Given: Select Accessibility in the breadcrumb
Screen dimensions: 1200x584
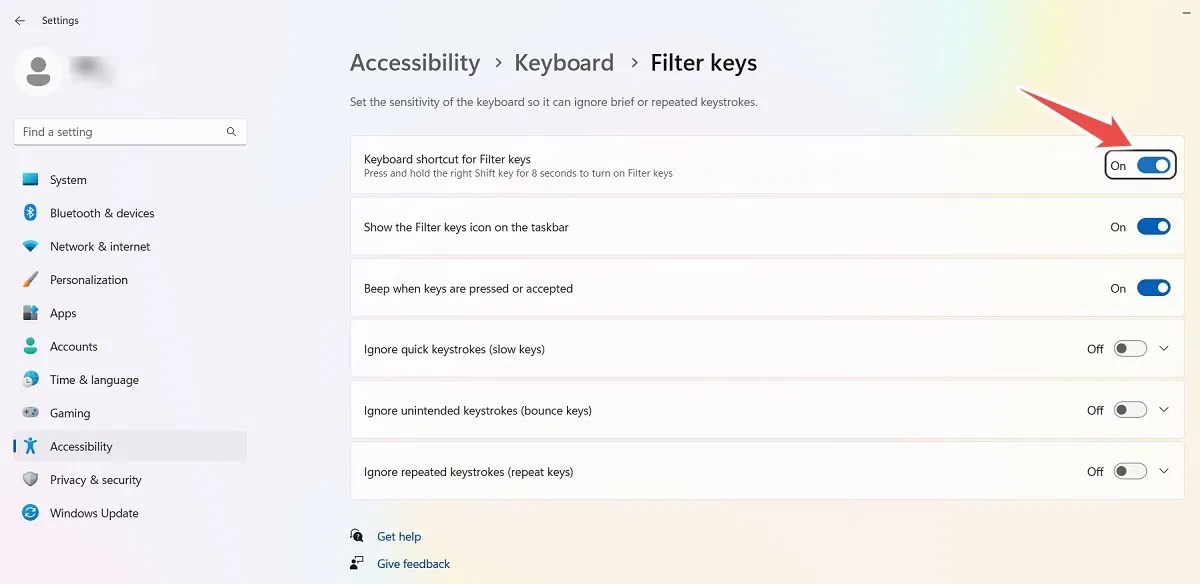Looking at the screenshot, I should (x=414, y=62).
